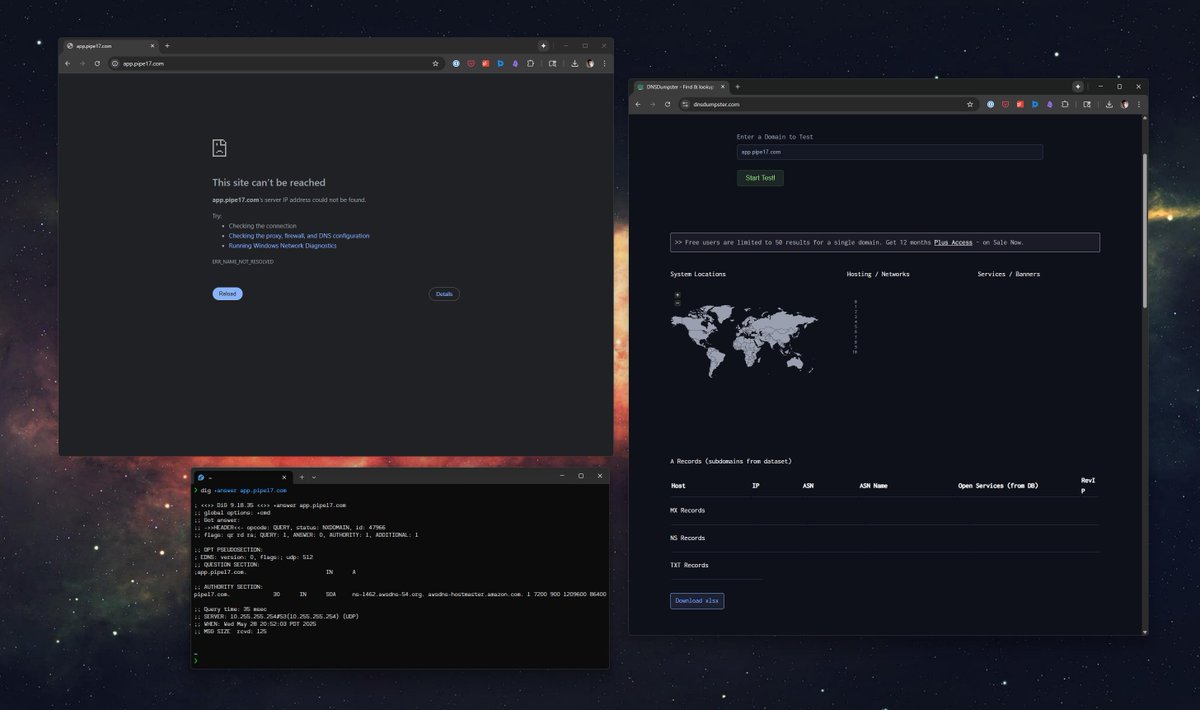Click Gemini sparkle button in app.pipe17.com window

(543, 45)
